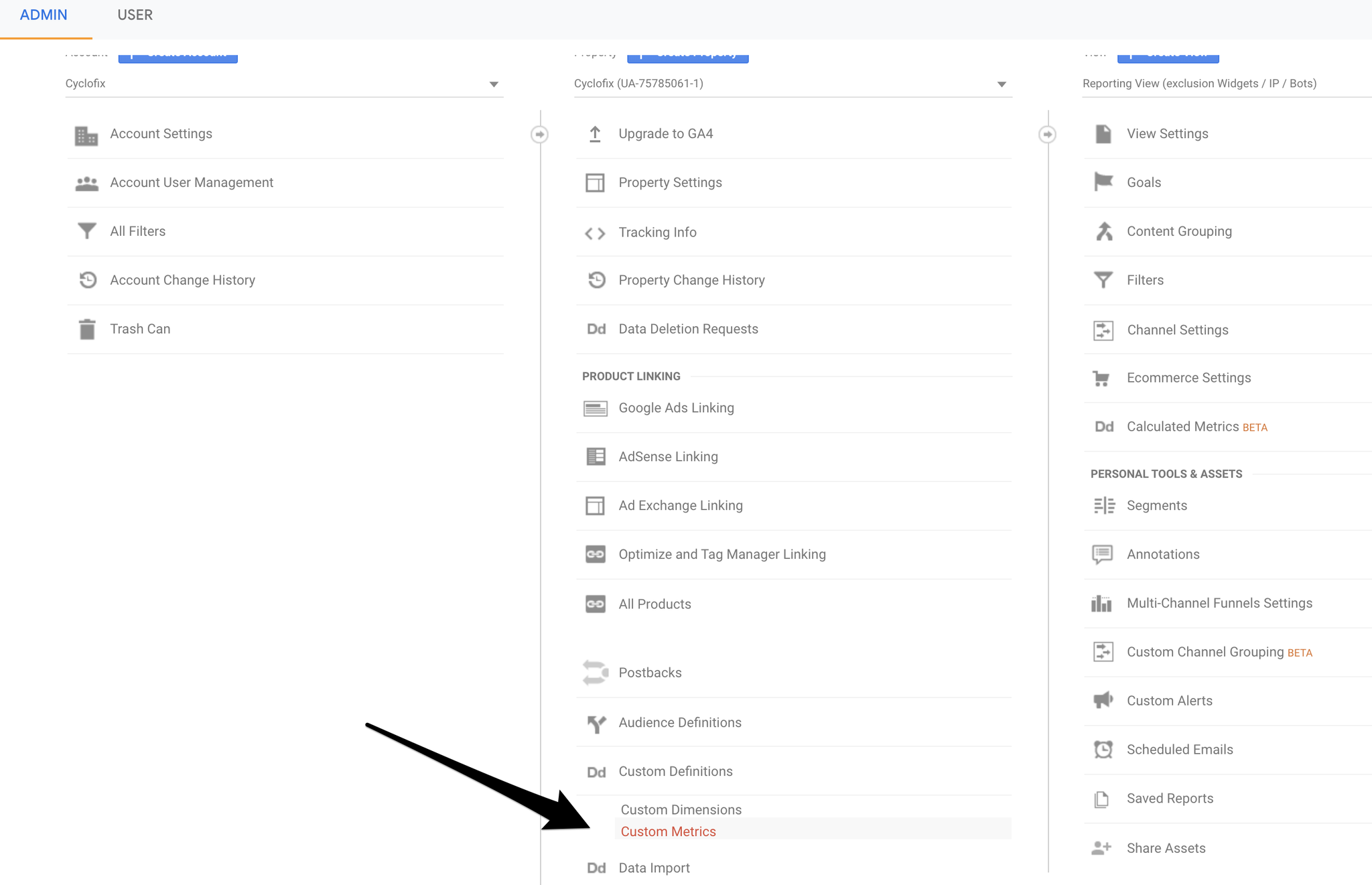Image resolution: width=1372 pixels, height=885 pixels.
Task: Open the Tracking Info menu label
Action: [657, 232]
